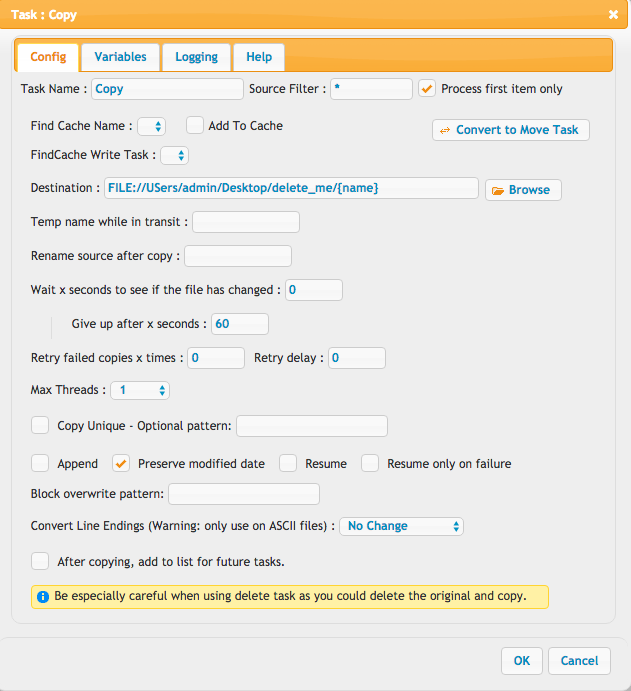Open the FindCache Write Task dropdown
Screen dimensions: 631x691
click(174, 156)
